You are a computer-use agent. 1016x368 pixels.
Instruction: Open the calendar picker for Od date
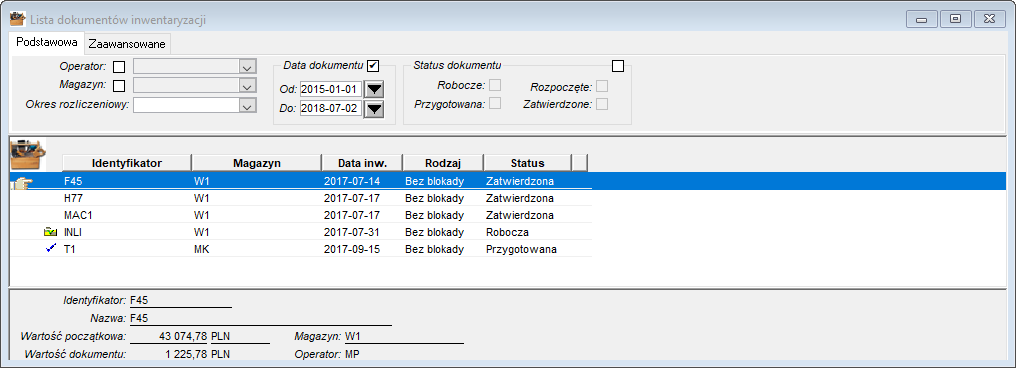point(374,89)
